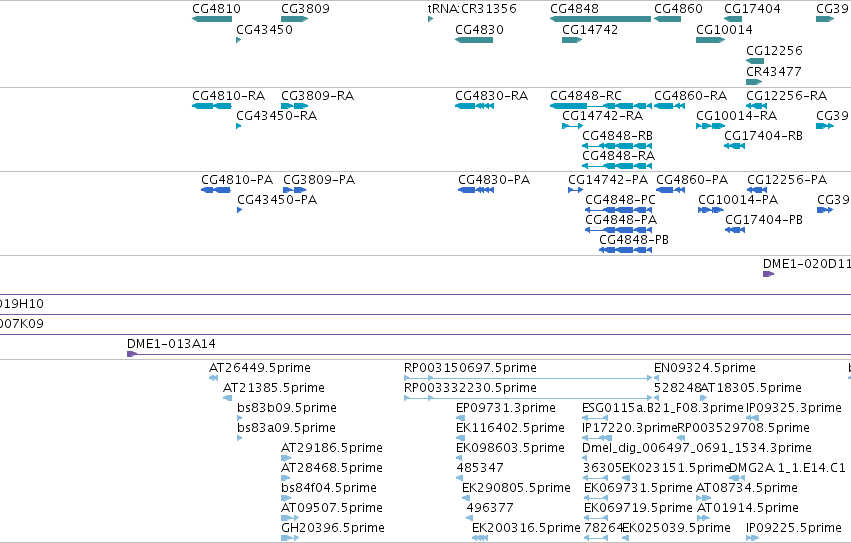Select the CG10014 gene arrow

(x=710, y=40)
